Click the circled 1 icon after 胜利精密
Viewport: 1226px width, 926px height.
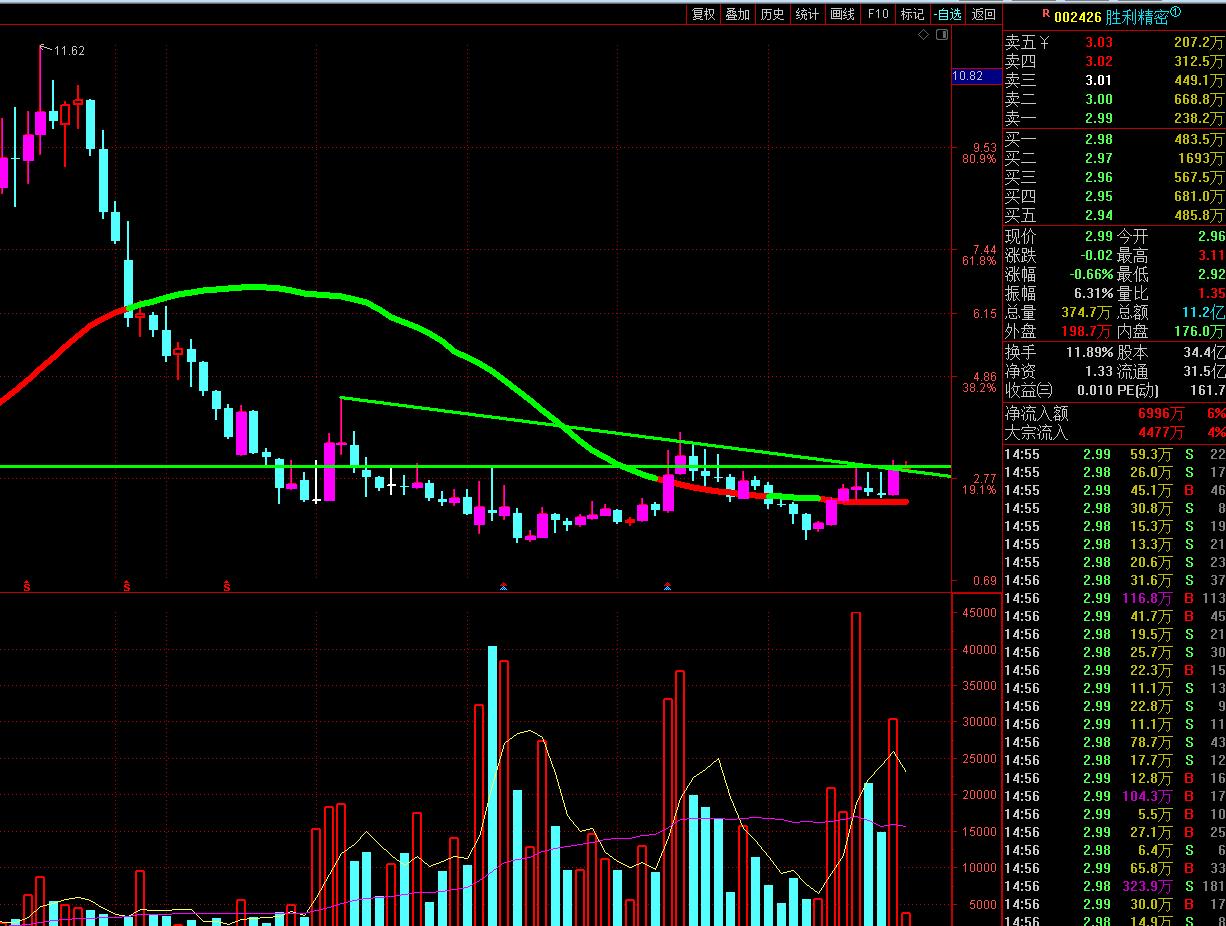[x=1176, y=13]
